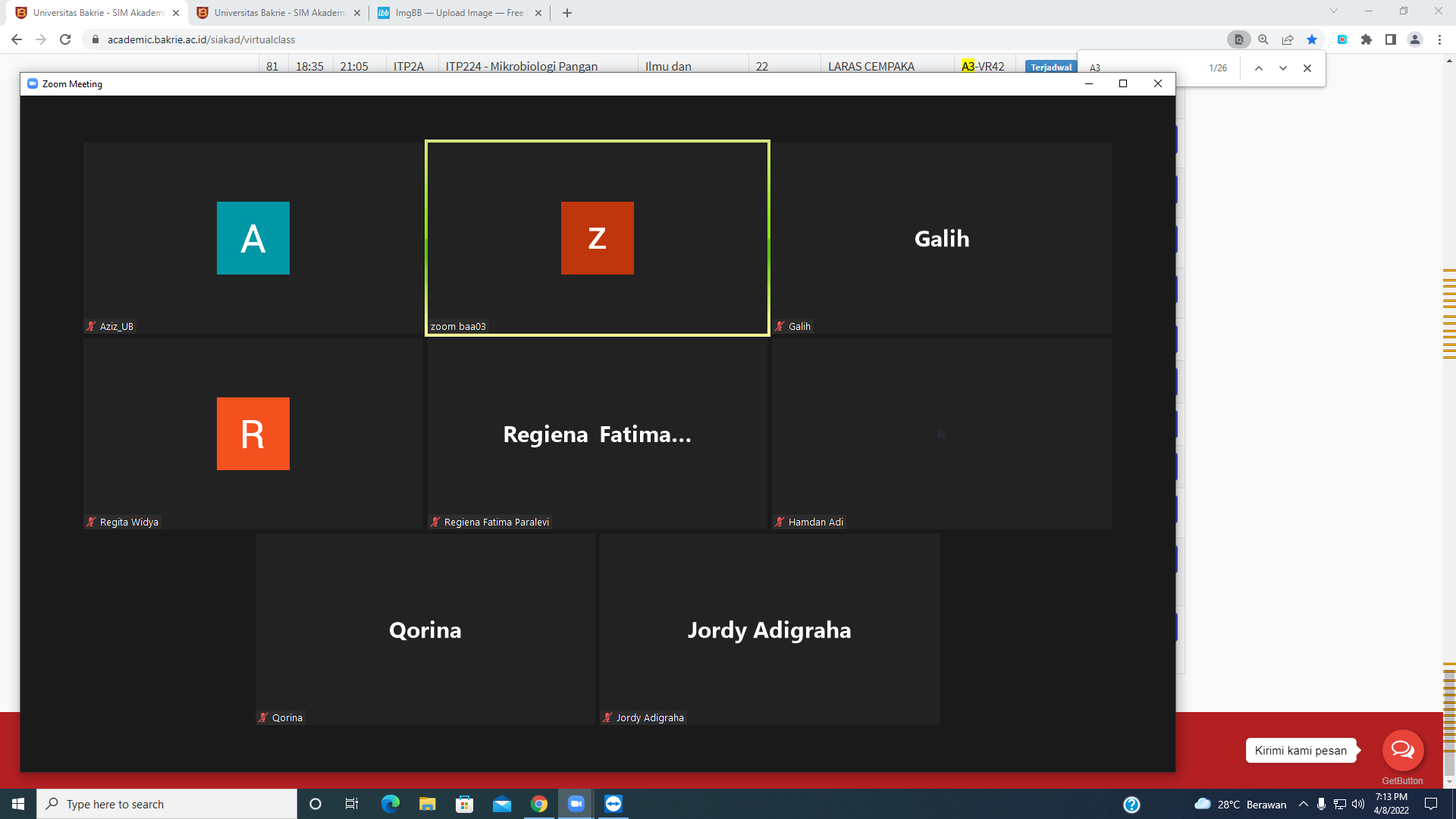Open the GetButton chat widget

(x=1403, y=751)
